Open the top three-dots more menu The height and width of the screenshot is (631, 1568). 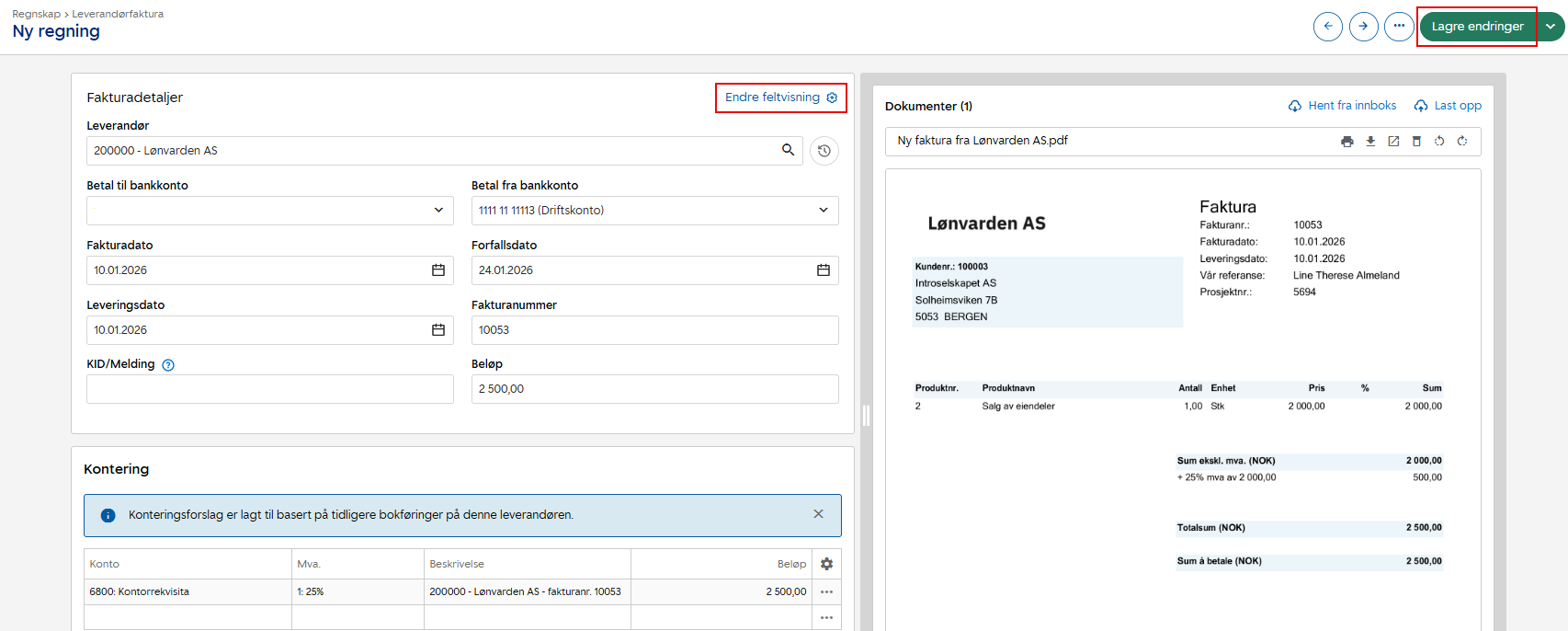(1399, 26)
